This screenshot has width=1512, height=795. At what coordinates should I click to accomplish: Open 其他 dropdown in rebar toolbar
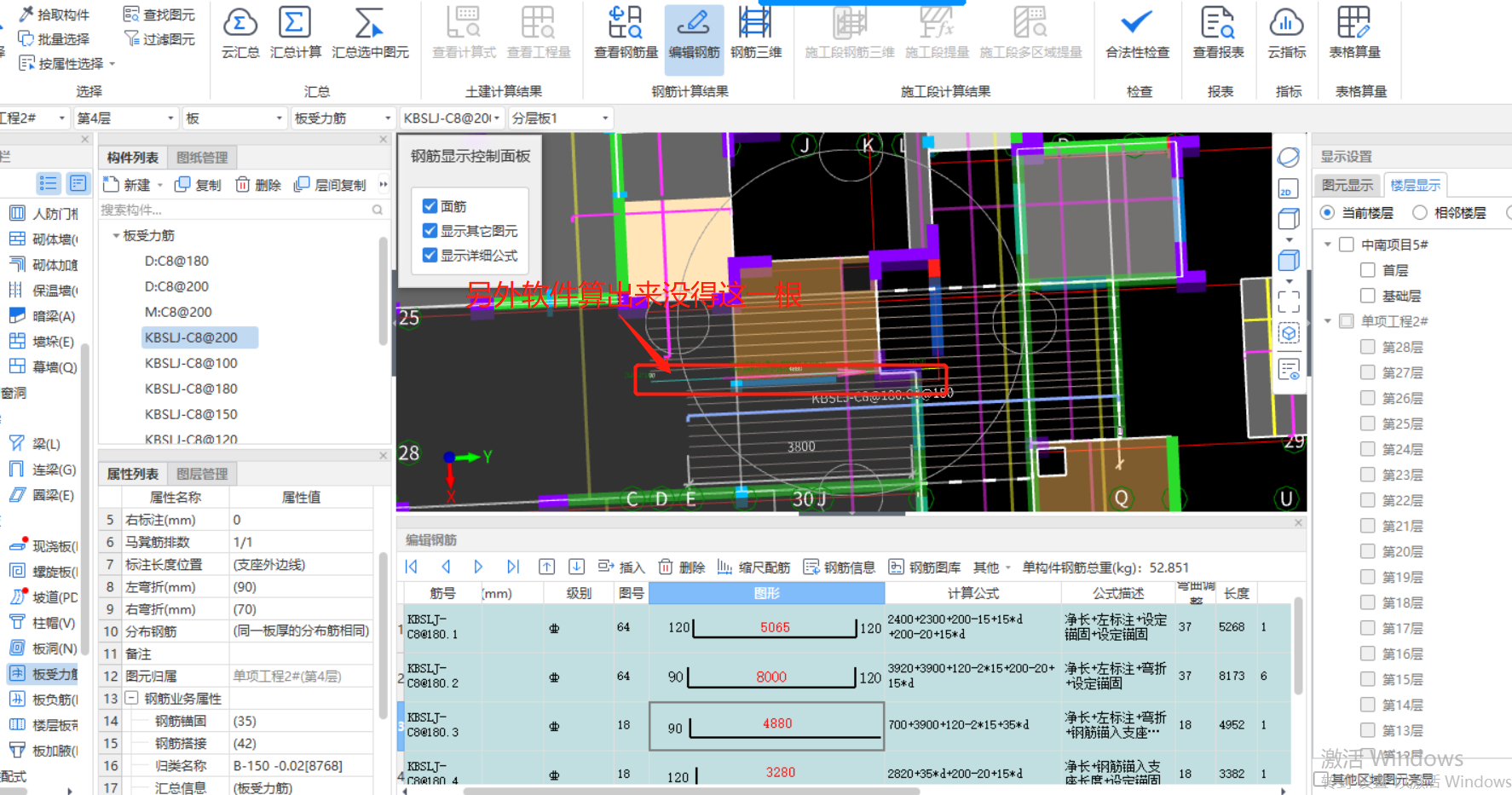pos(991,567)
